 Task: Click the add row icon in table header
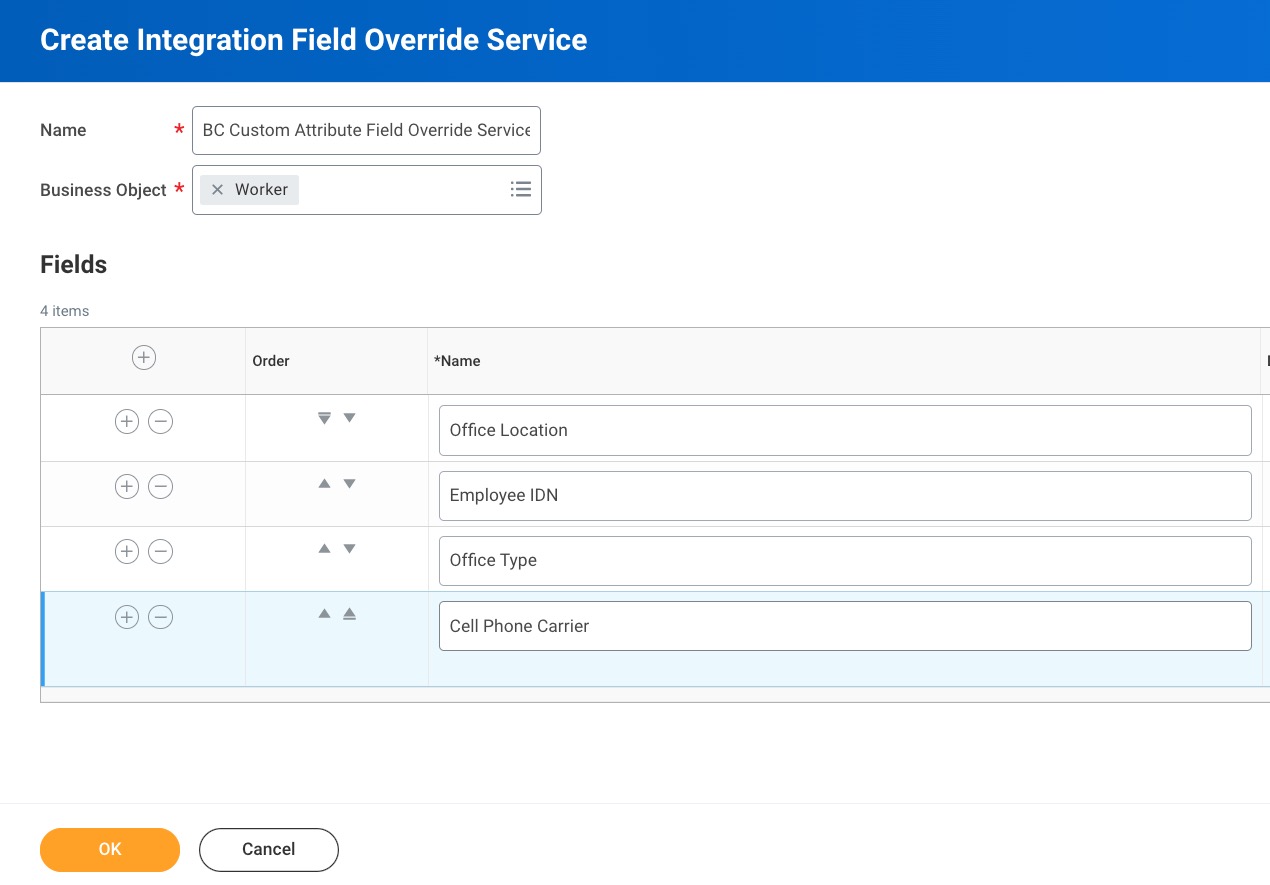click(144, 358)
